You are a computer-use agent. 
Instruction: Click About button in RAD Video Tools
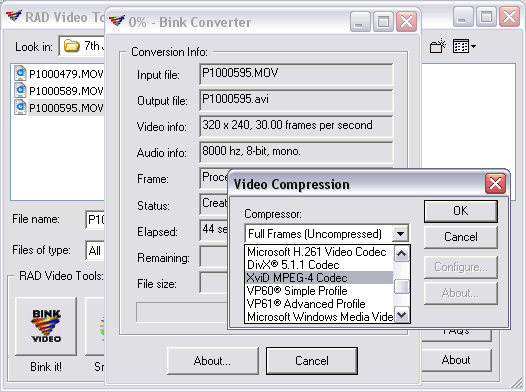(456, 360)
